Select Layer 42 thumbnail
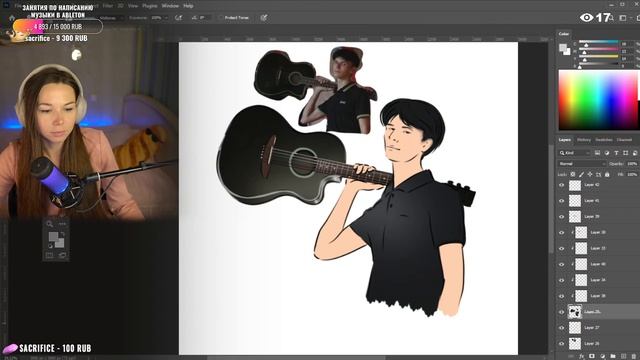This screenshot has width=640, height=360. (x=575, y=185)
